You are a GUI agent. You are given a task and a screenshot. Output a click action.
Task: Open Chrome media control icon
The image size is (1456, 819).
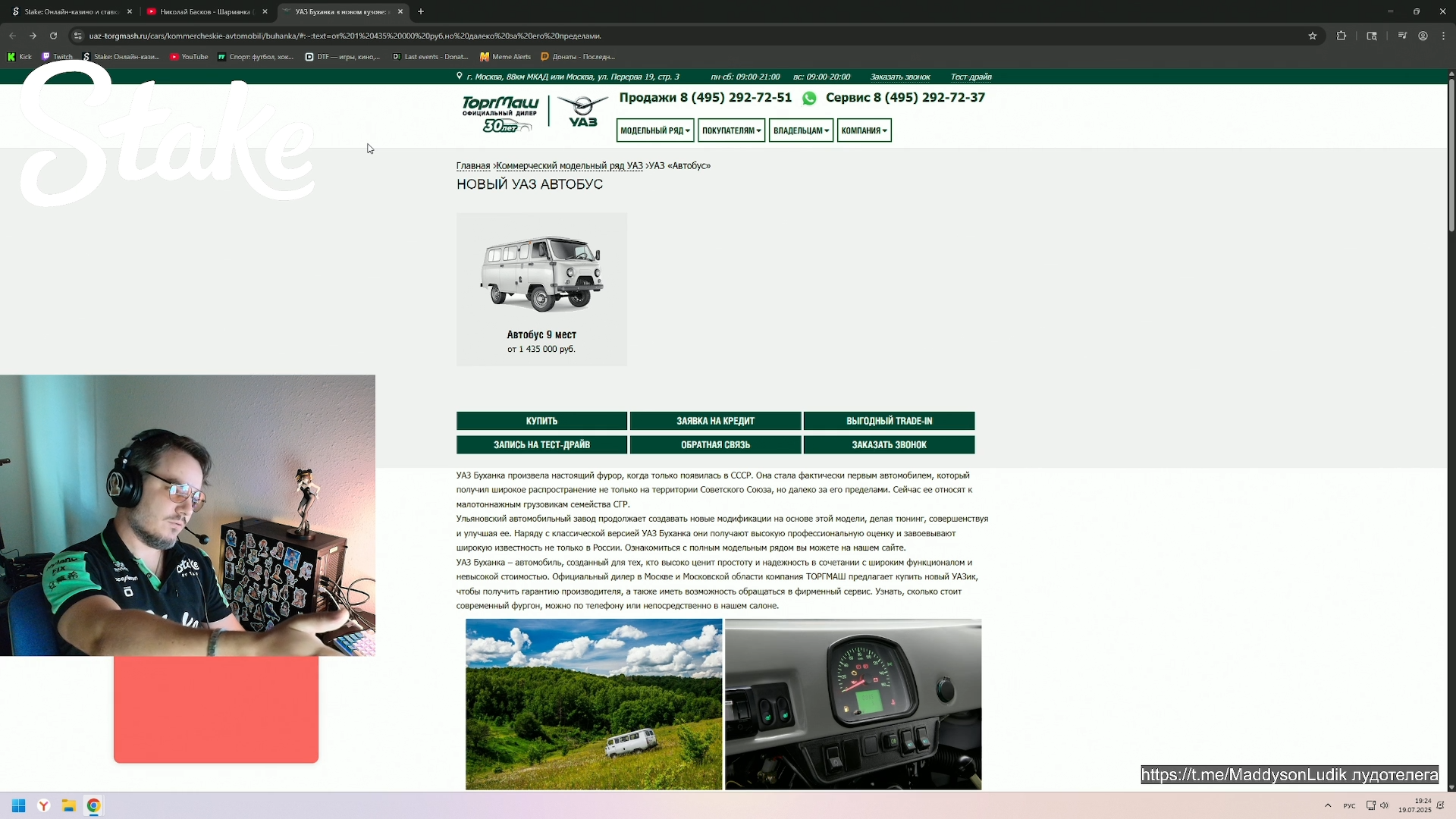(x=1402, y=36)
